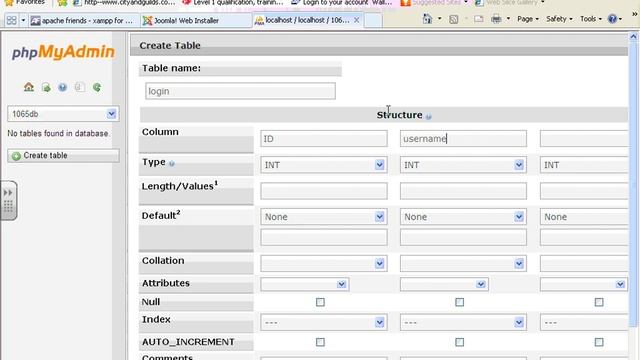Open Type dropdown for ID column

(324, 165)
